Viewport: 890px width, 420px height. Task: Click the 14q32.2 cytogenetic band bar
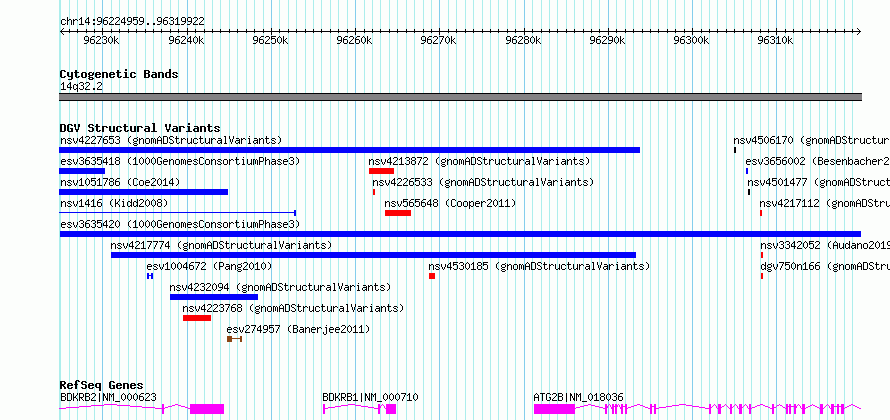[x=460, y=97]
